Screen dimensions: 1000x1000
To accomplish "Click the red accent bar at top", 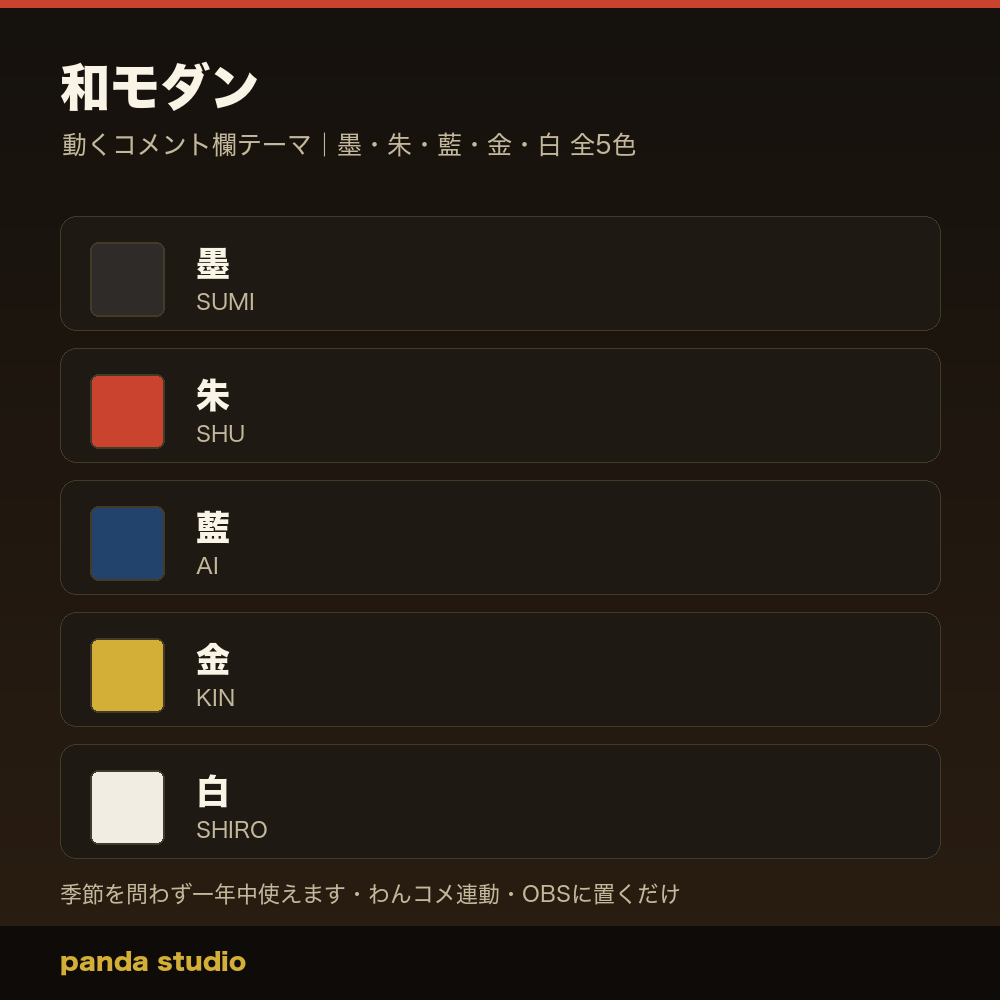I will 500,4.
